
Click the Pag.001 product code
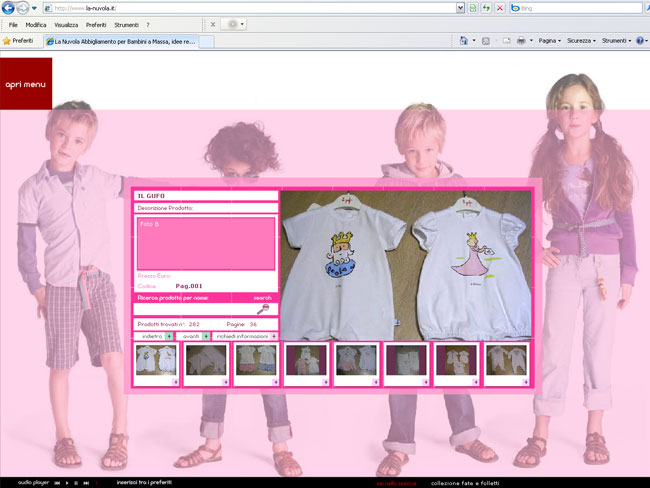coord(189,286)
